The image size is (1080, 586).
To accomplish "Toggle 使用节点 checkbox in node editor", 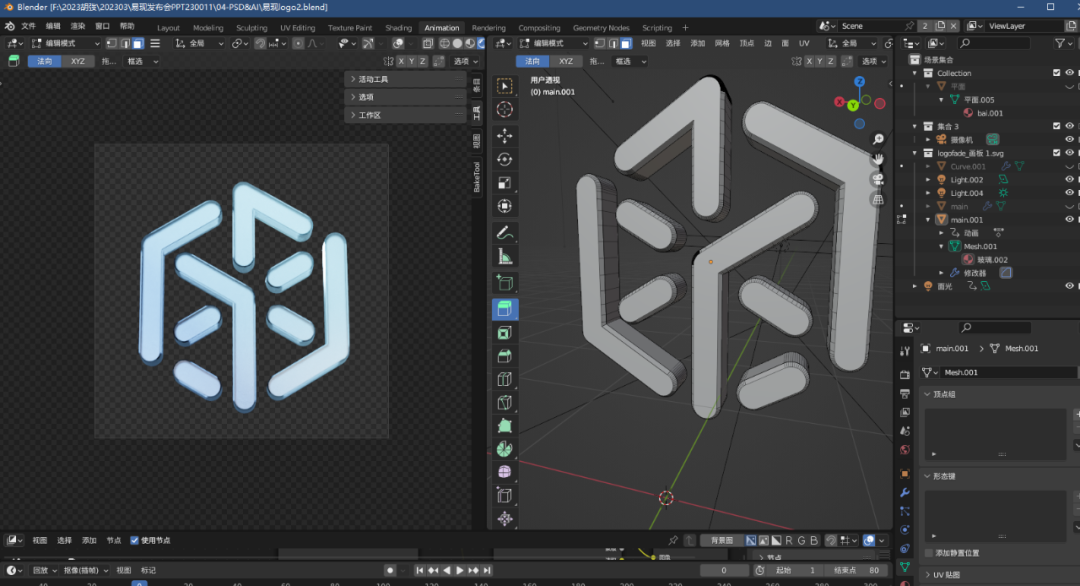I will click(x=134, y=541).
